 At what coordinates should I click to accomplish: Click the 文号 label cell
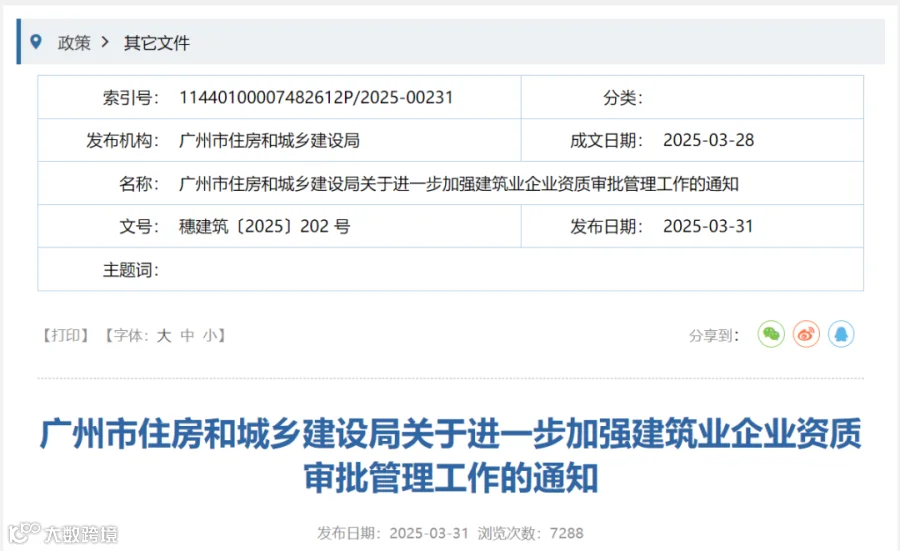(x=139, y=227)
